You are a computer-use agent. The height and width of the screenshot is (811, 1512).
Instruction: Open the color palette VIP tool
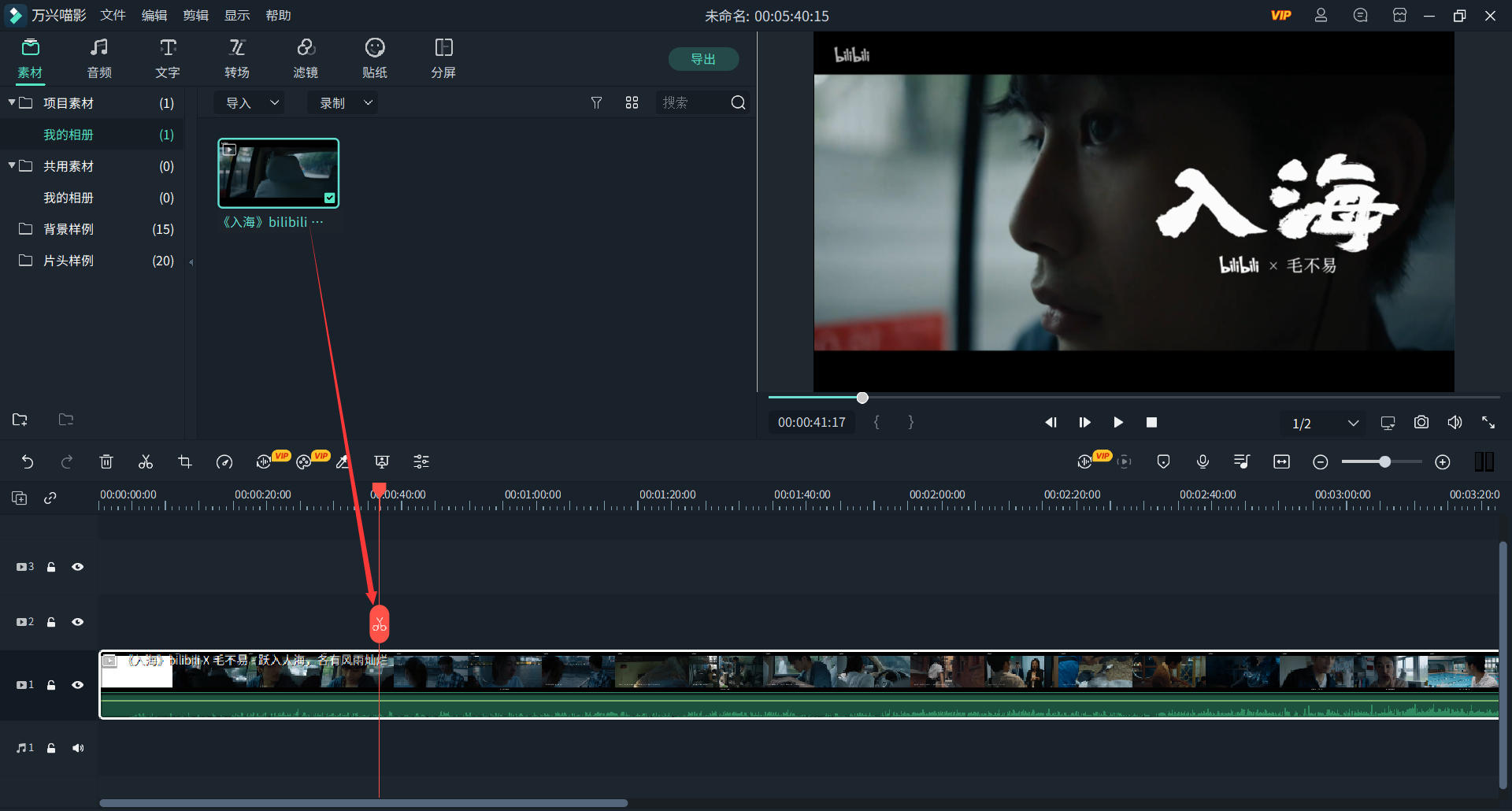point(304,462)
